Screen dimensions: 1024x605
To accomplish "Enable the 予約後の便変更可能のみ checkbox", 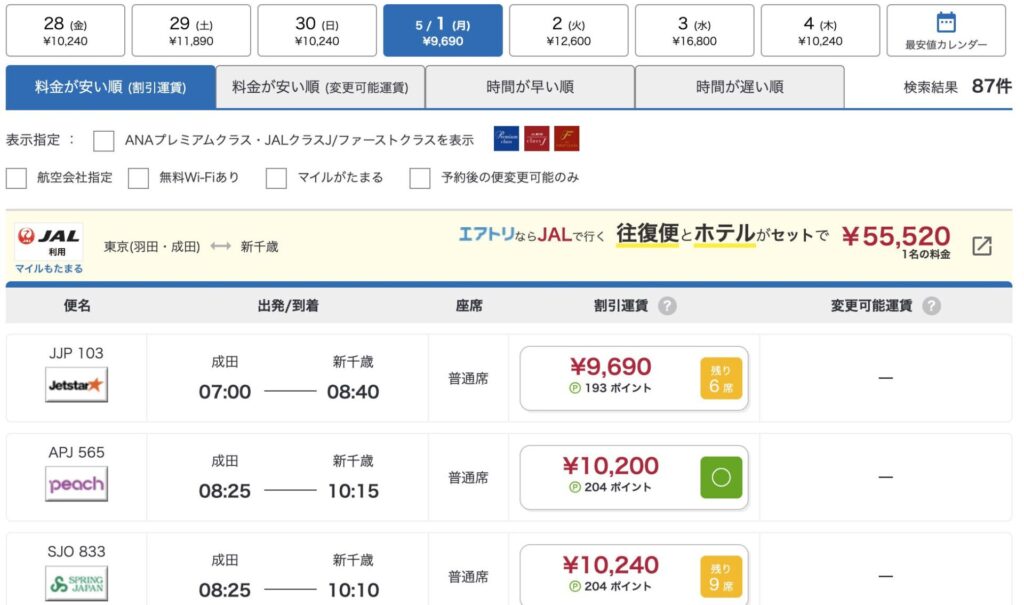I will coord(420,178).
